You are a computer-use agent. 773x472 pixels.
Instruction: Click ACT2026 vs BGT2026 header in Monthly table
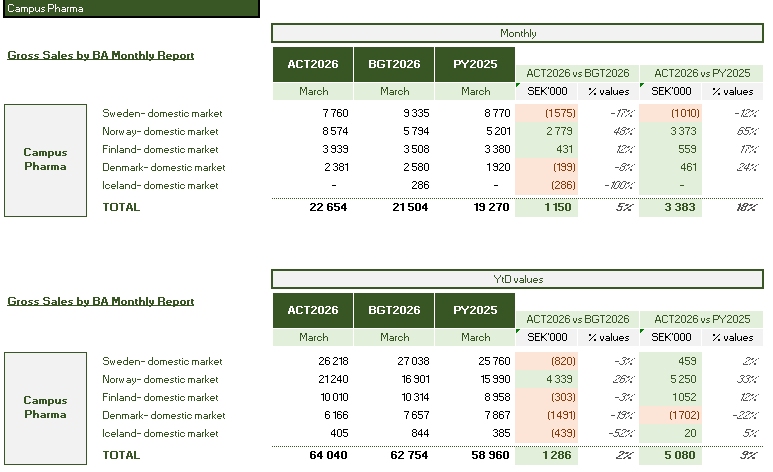pos(577,73)
